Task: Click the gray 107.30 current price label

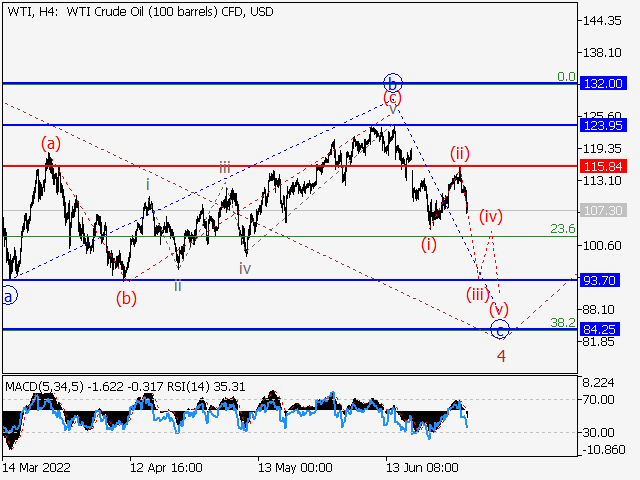Action: tap(603, 211)
